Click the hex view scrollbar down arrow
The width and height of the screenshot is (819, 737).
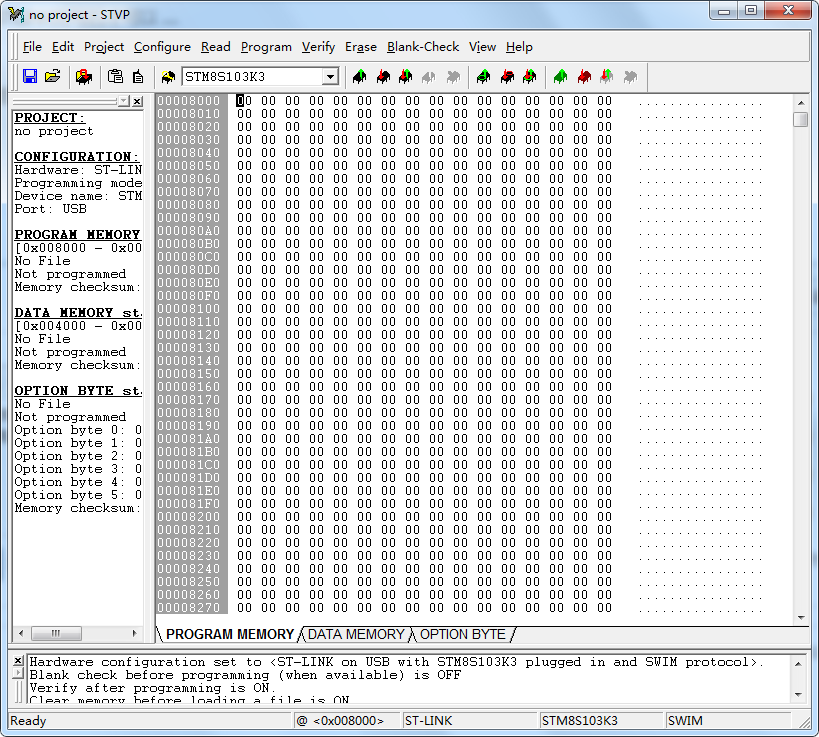coord(801,618)
